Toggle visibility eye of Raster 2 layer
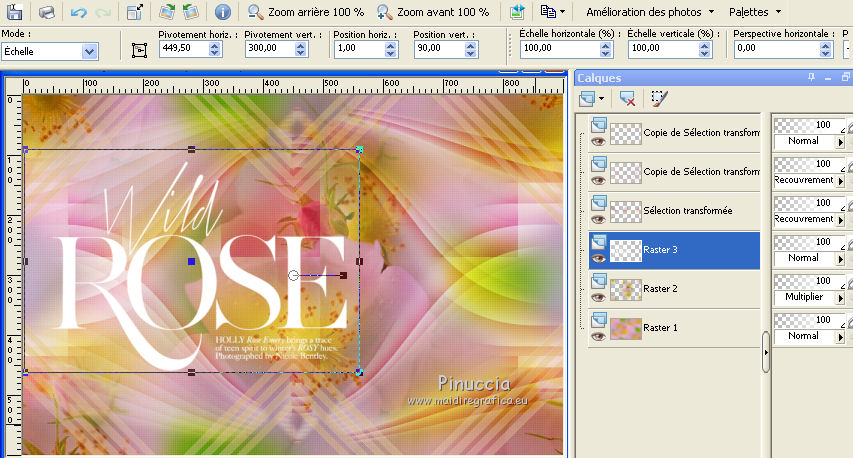Screen dimensions: 853x458 click(598, 298)
